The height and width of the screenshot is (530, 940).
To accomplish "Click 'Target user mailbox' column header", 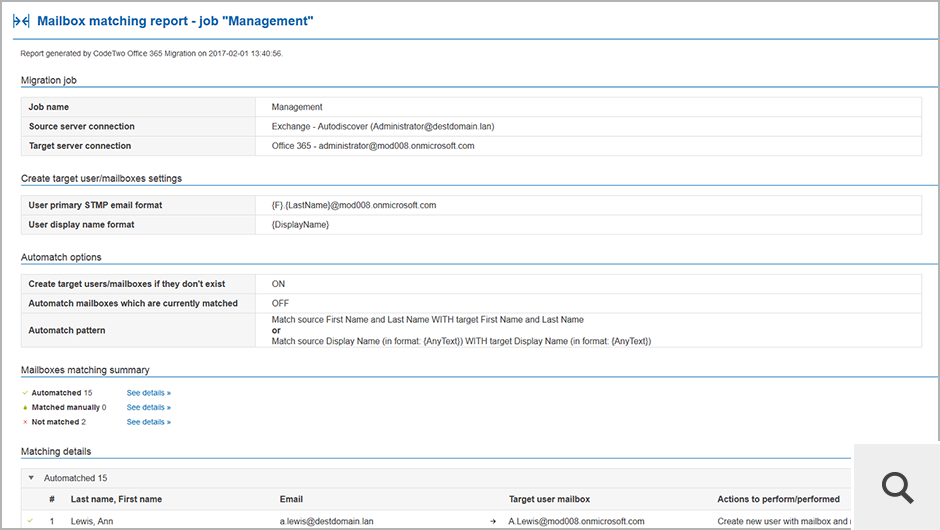I will 549,499.
